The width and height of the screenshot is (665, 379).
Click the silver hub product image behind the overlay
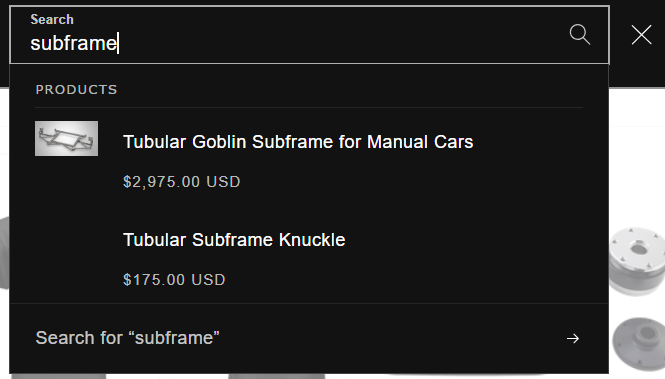(637, 261)
